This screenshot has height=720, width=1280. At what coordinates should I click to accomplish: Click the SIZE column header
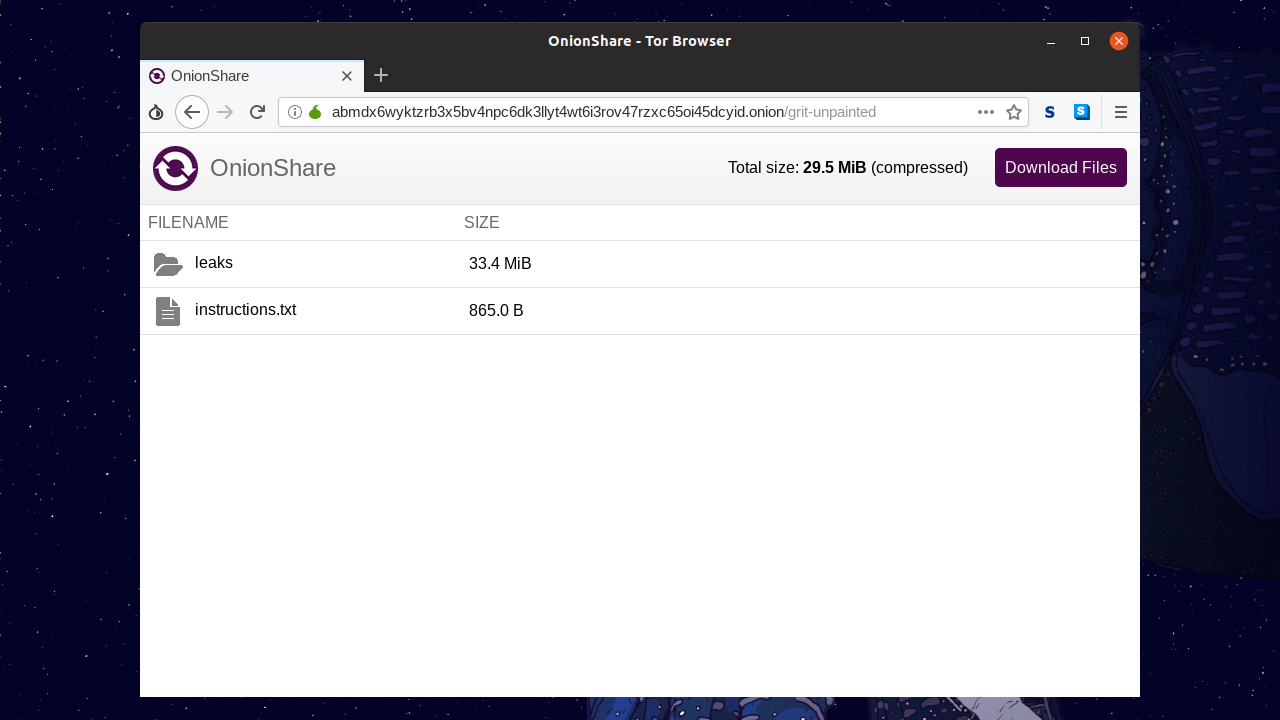click(x=482, y=222)
